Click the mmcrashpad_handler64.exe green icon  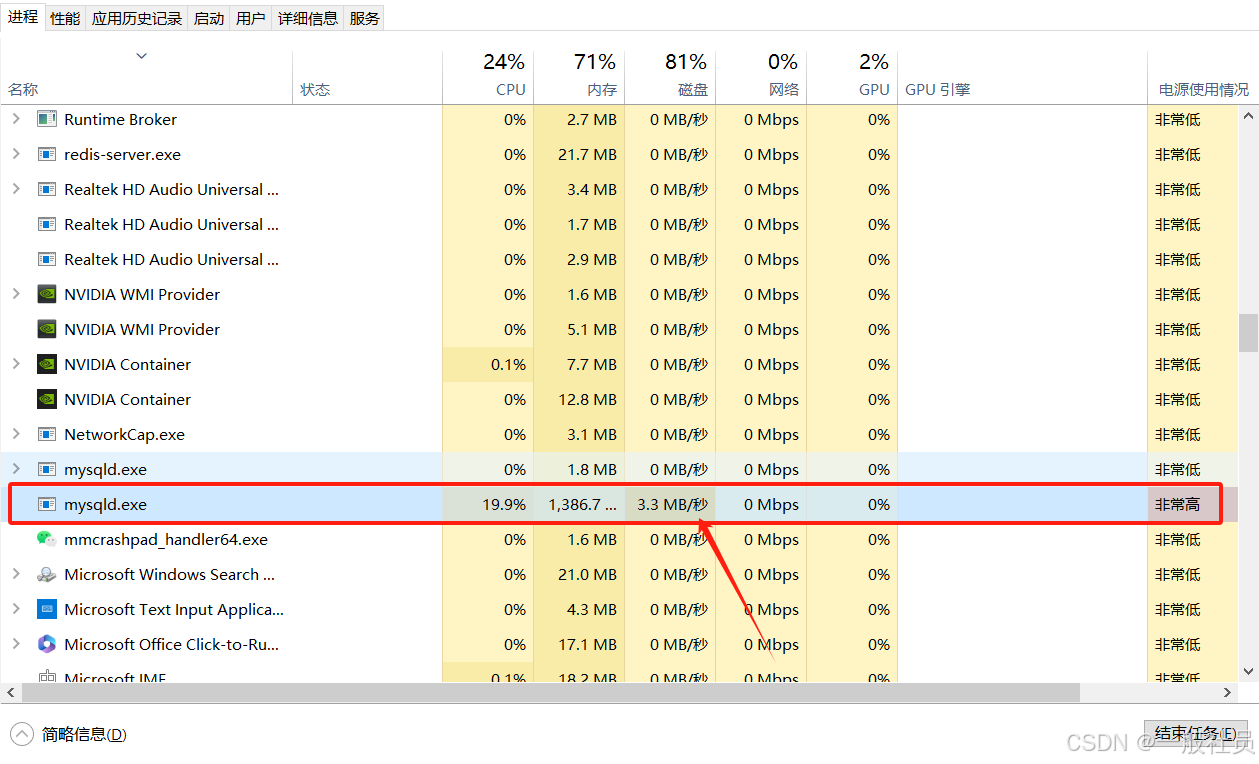[47, 539]
